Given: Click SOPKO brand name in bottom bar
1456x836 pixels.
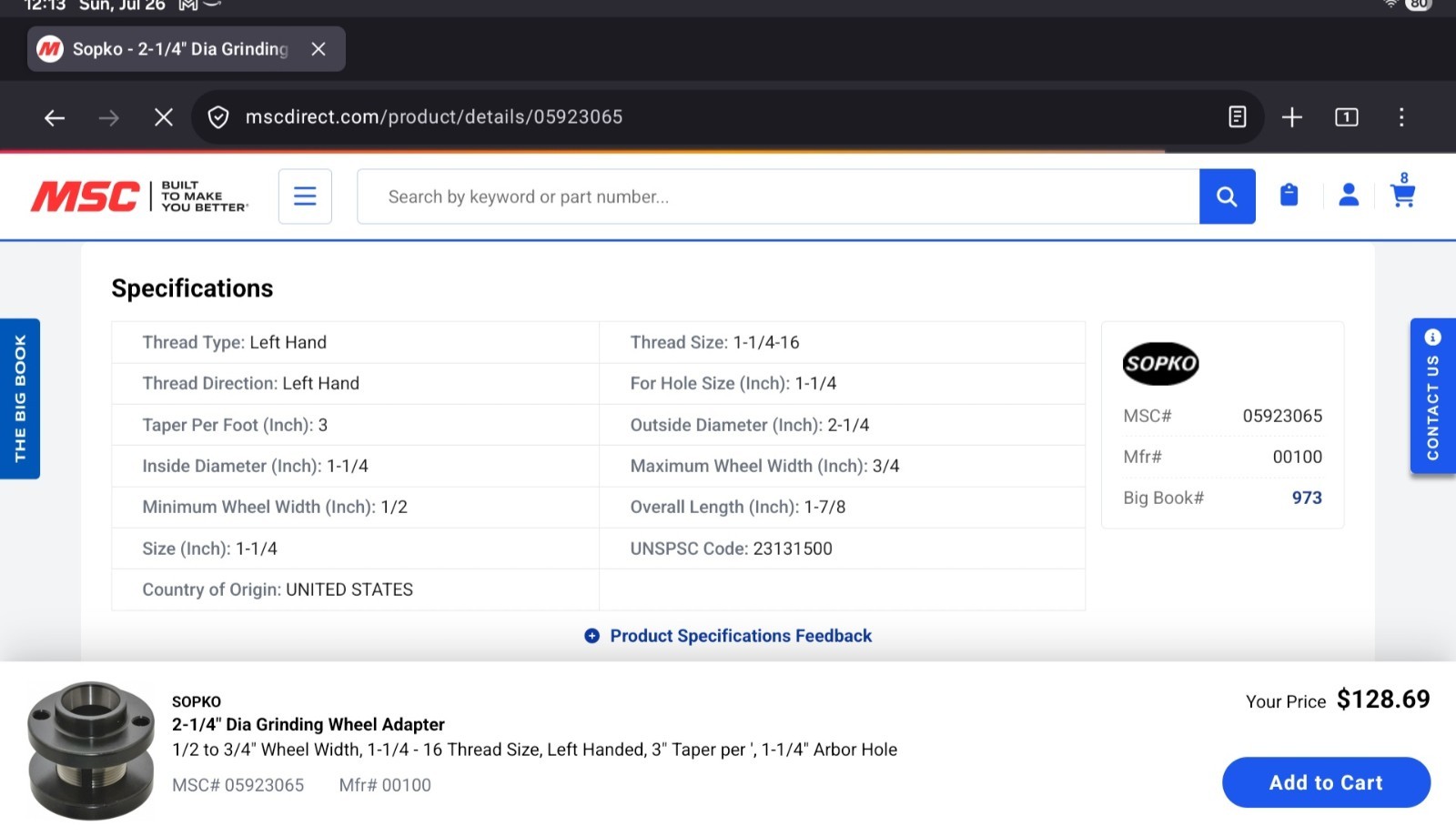Looking at the screenshot, I should pos(197,701).
